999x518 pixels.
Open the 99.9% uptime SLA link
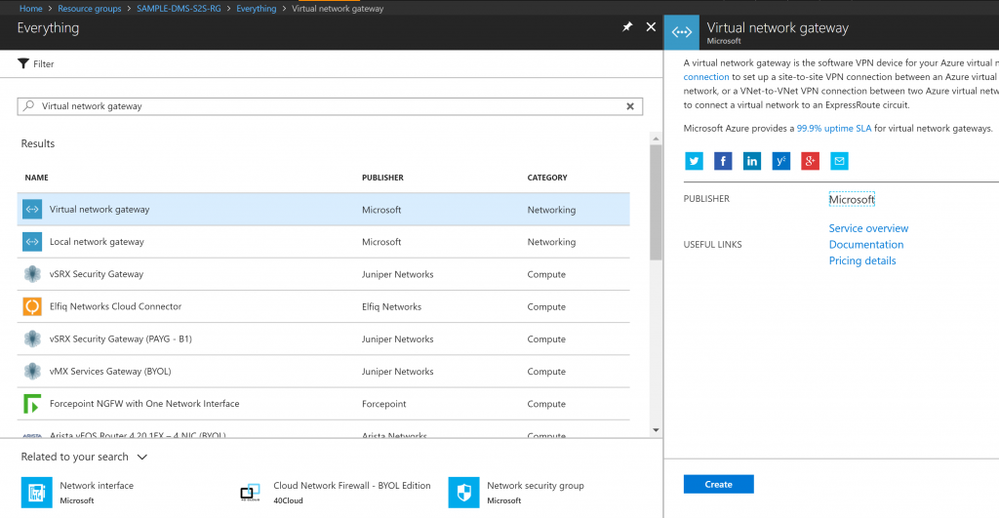click(x=834, y=128)
